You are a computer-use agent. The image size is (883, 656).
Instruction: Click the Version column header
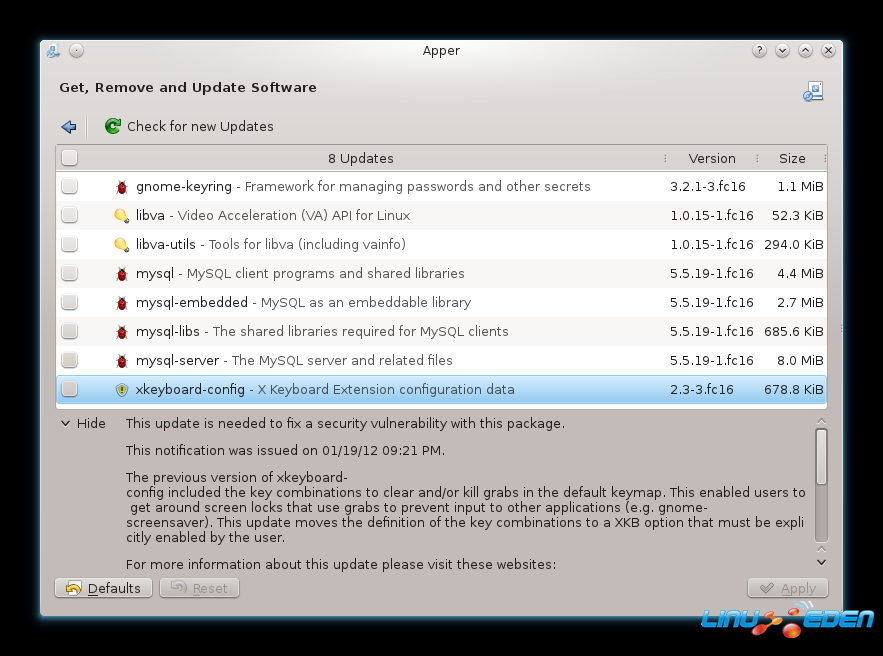711,159
